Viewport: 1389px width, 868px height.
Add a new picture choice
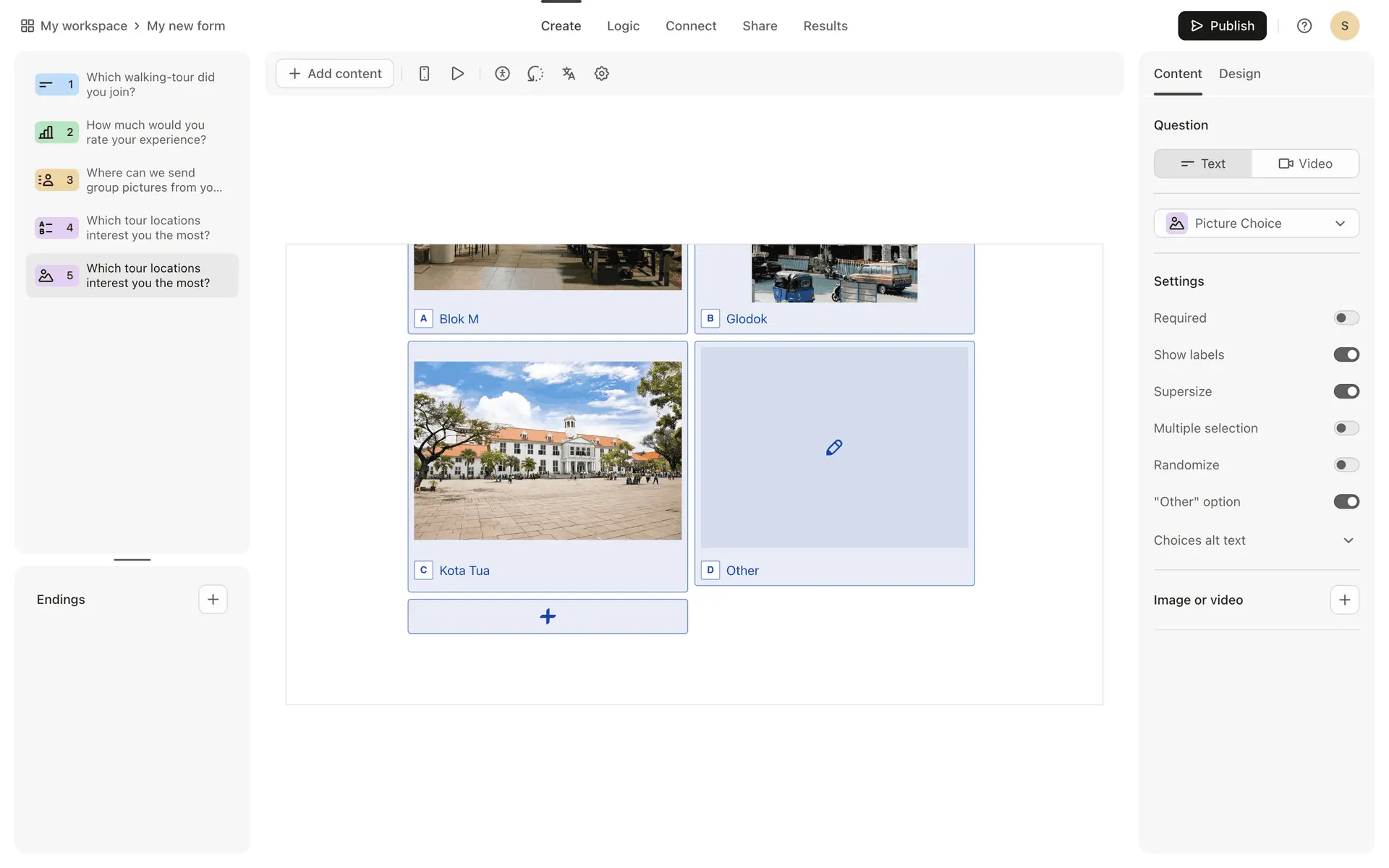coord(548,616)
